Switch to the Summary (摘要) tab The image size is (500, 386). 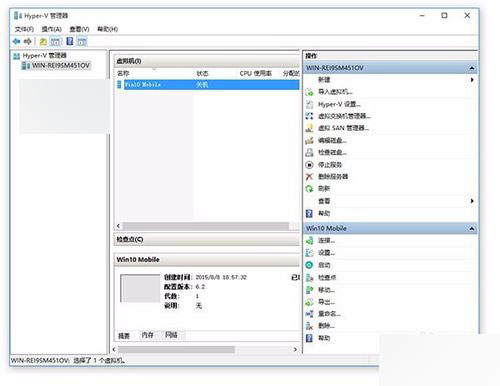(124, 336)
